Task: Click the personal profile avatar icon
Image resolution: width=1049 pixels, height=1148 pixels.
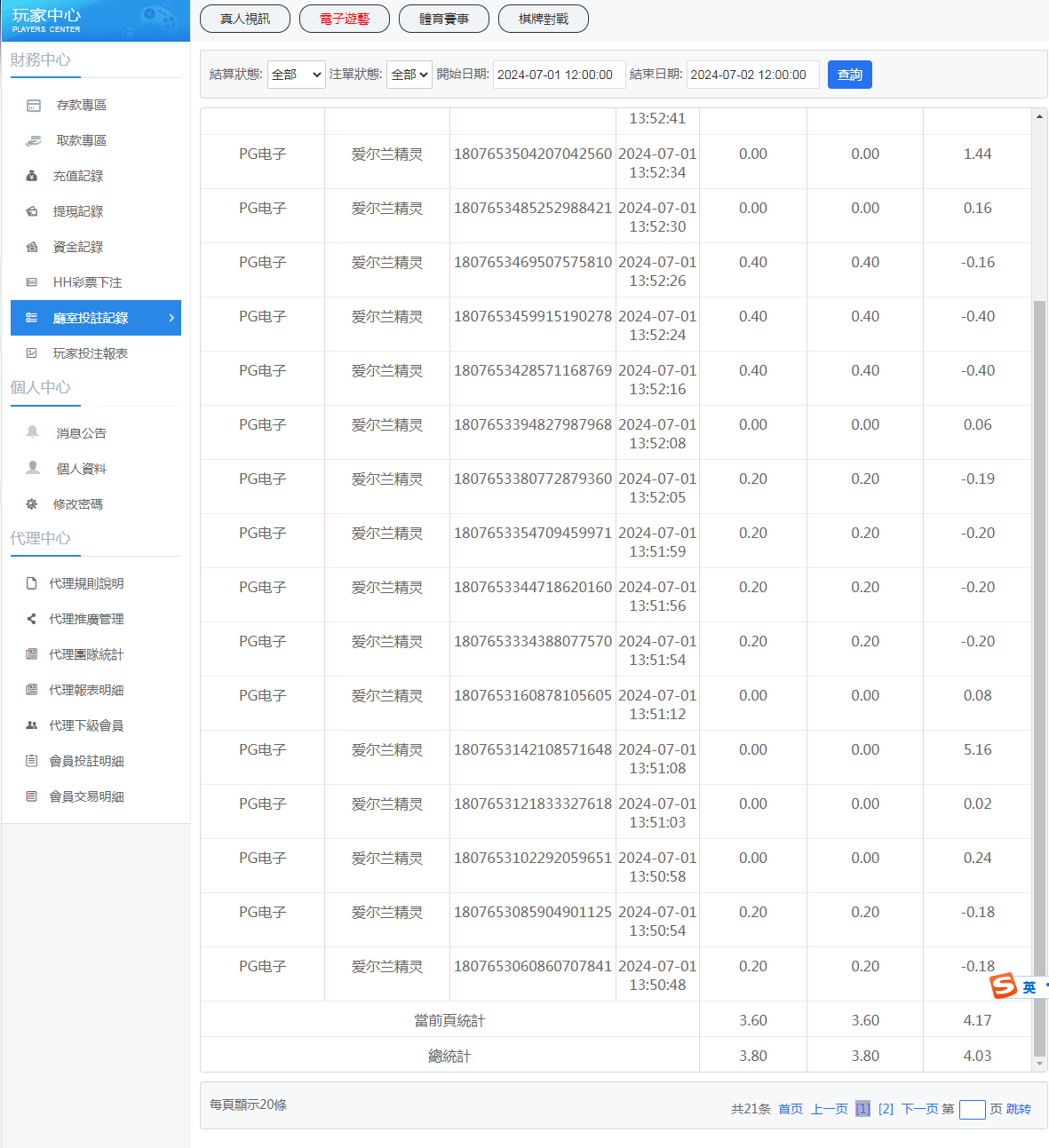Action: [x=33, y=468]
